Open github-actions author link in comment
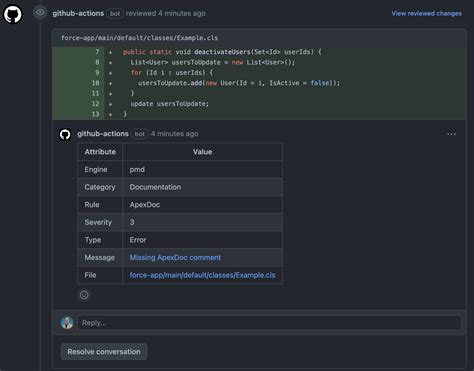This screenshot has width=474, height=371. pyautogui.click(x=103, y=134)
